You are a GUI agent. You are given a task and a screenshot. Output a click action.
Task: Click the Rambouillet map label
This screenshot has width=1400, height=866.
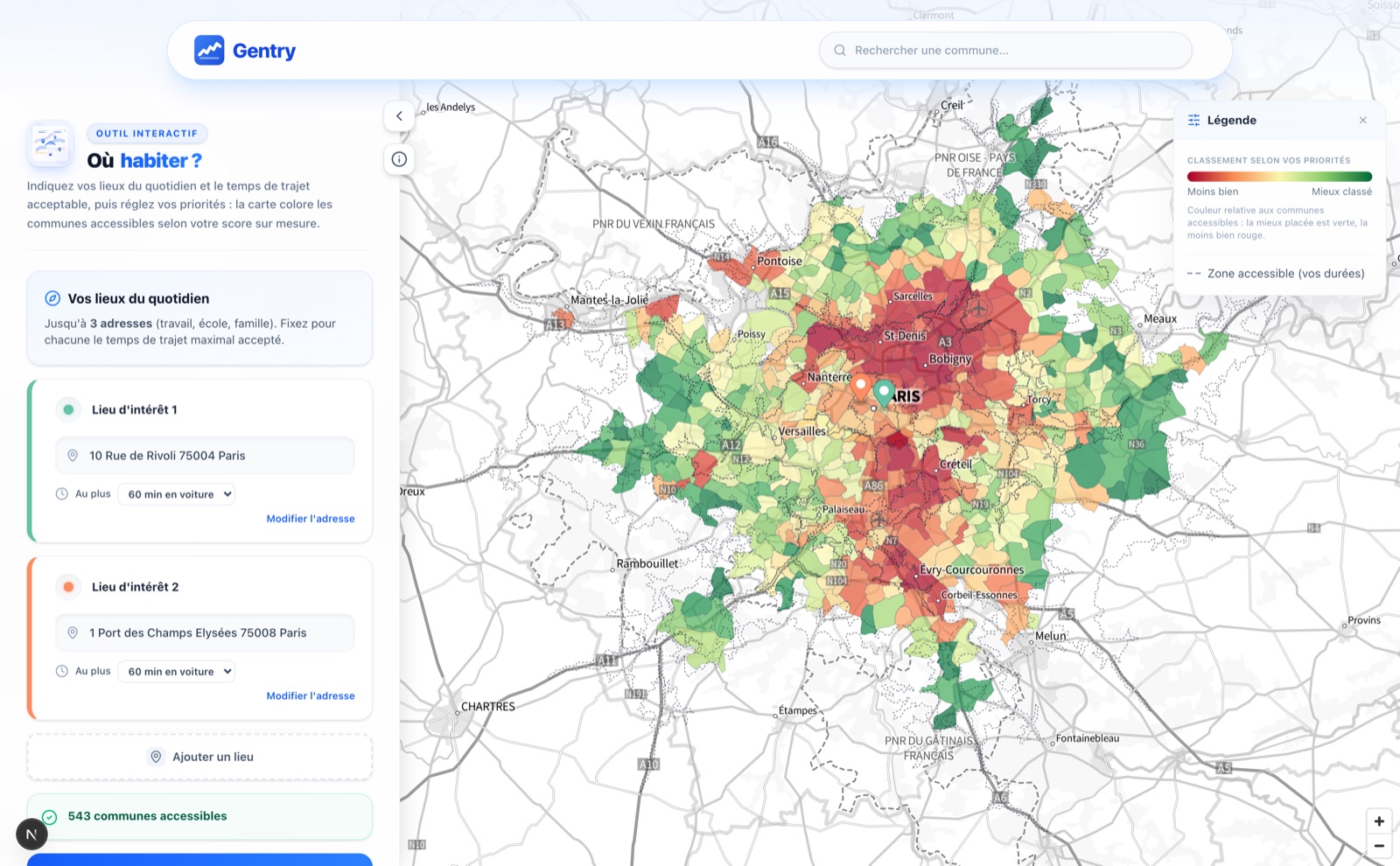647,563
